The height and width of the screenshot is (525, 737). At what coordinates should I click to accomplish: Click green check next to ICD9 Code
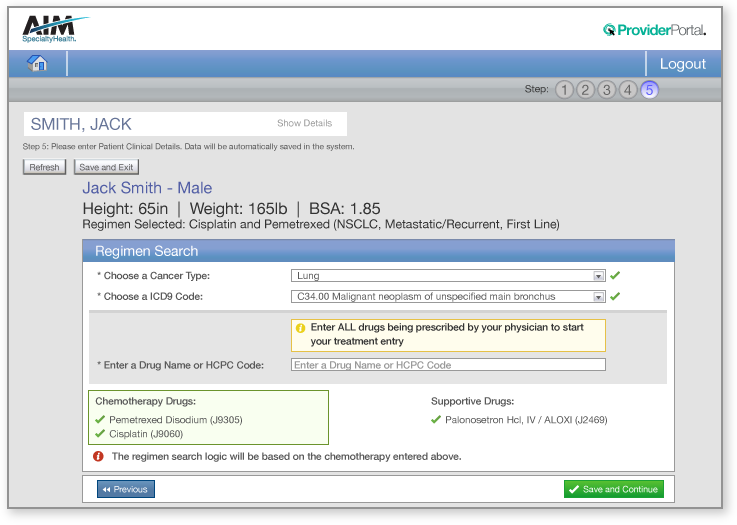tap(616, 296)
